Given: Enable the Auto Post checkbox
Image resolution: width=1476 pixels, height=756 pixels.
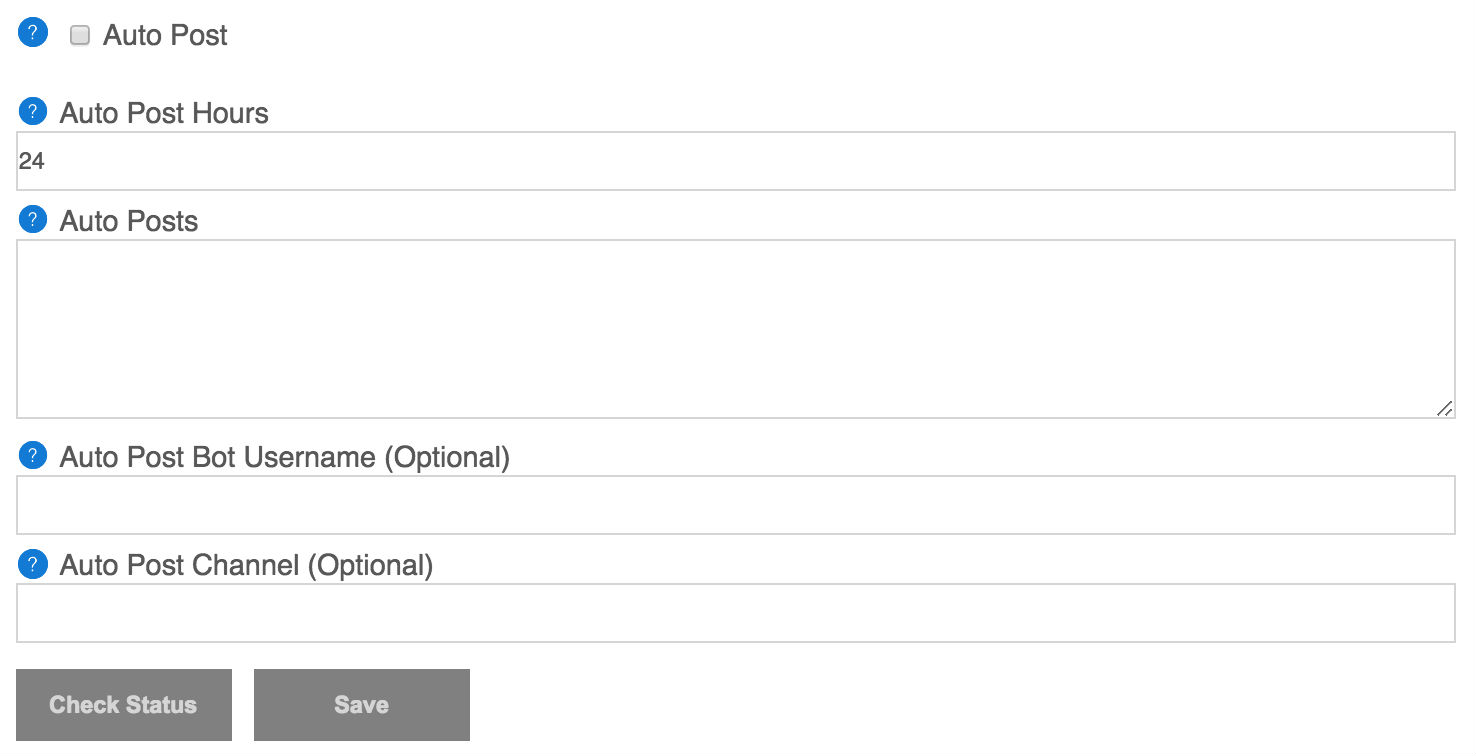Looking at the screenshot, I should [80, 36].
